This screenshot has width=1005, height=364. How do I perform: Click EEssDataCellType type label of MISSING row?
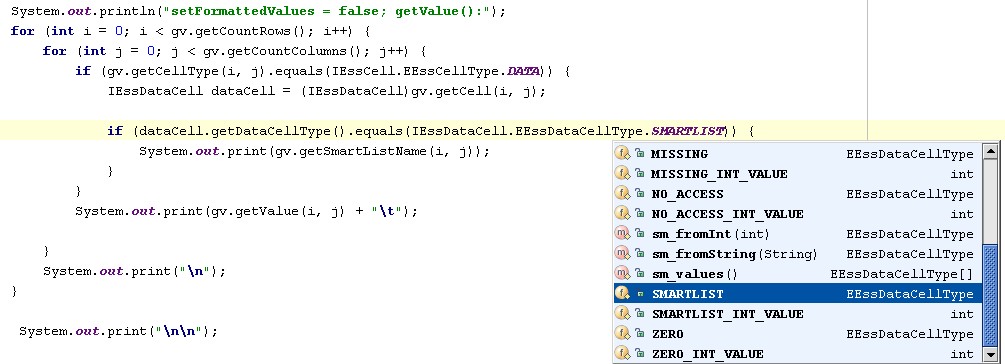point(909,154)
